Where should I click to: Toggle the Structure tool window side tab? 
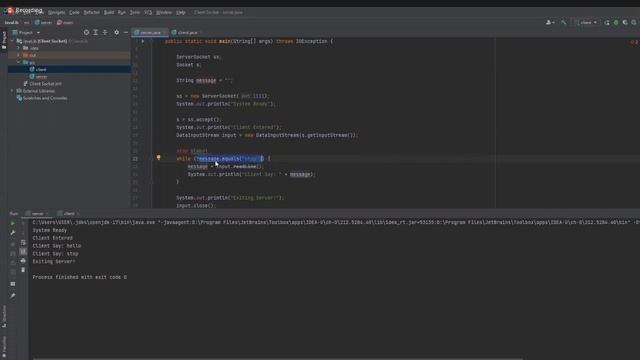(x=4, y=316)
